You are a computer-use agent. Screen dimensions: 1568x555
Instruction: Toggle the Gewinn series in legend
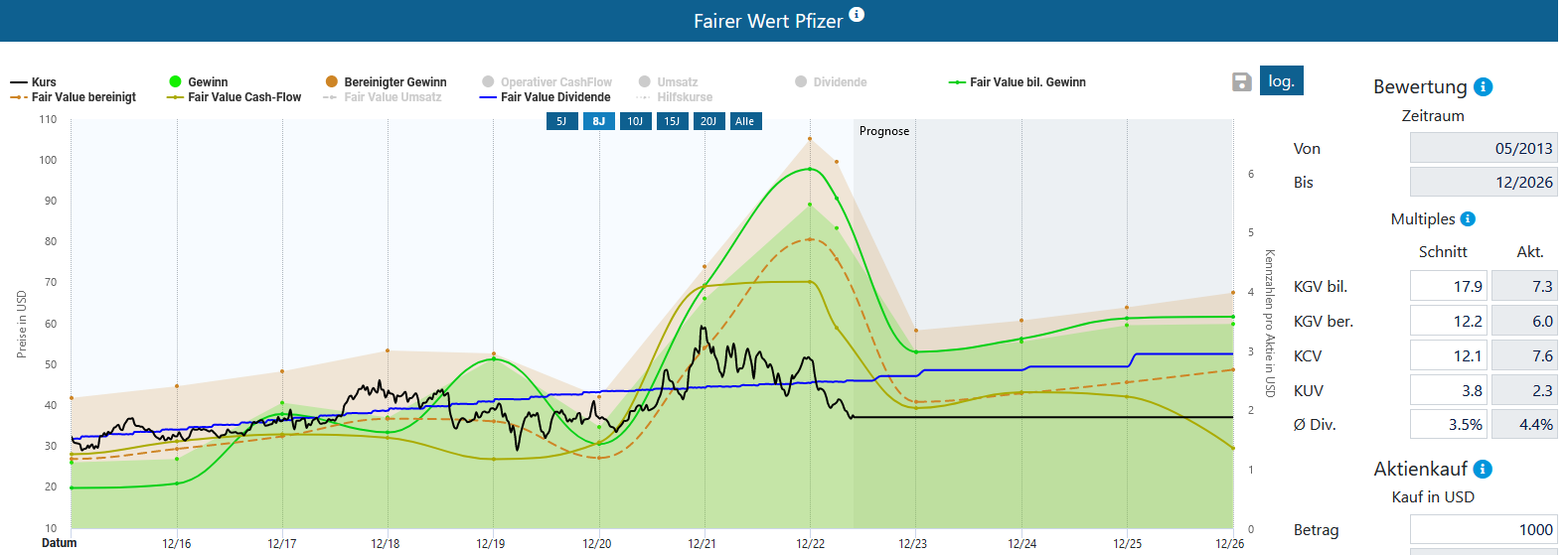pyautogui.click(x=198, y=82)
